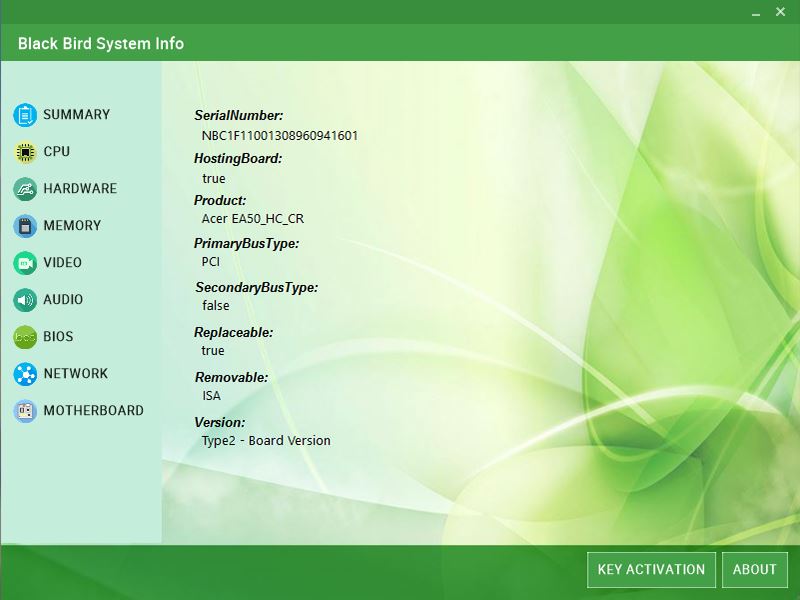Select the SUMMARY clipboard icon
The width and height of the screenshot is (800, 600).
[x=26, y=115]
